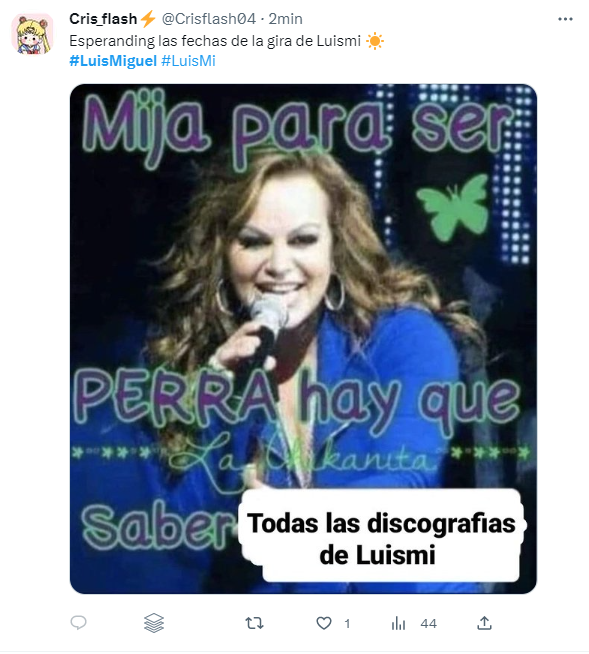View tweet analytics bar chart icon
The height and width of the screenshot is (654, 589).
[x=398, y=623]
